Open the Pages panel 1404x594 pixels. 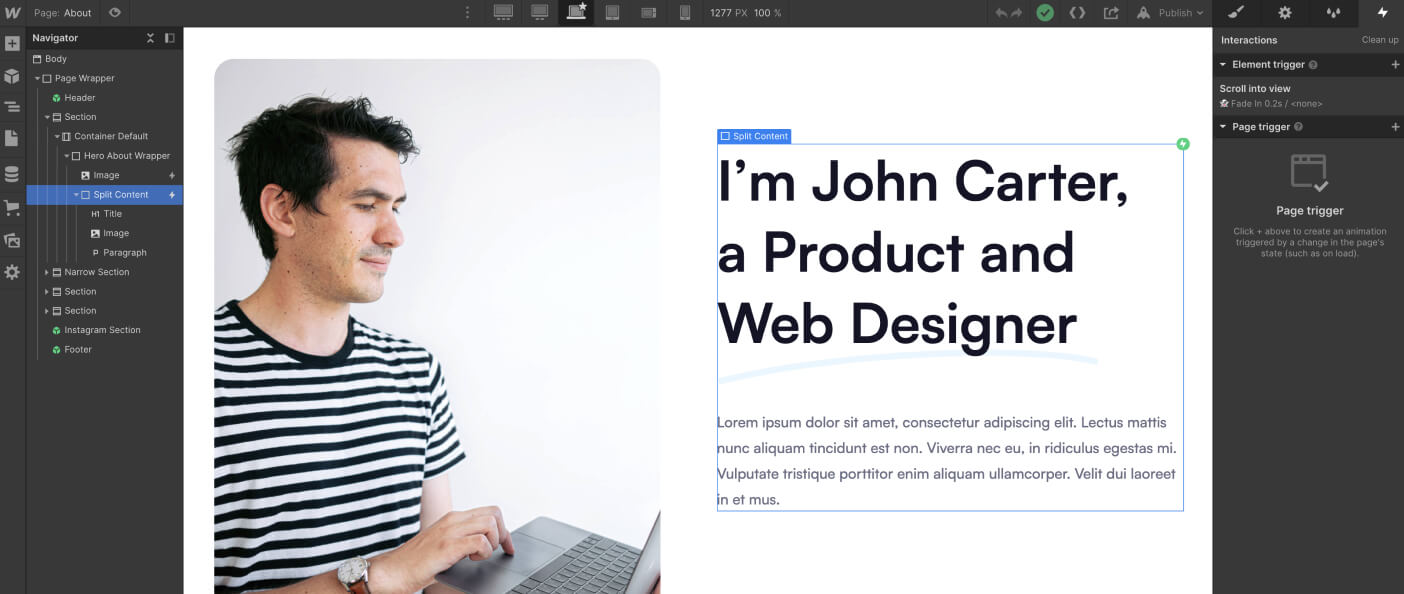coord(14,140)
